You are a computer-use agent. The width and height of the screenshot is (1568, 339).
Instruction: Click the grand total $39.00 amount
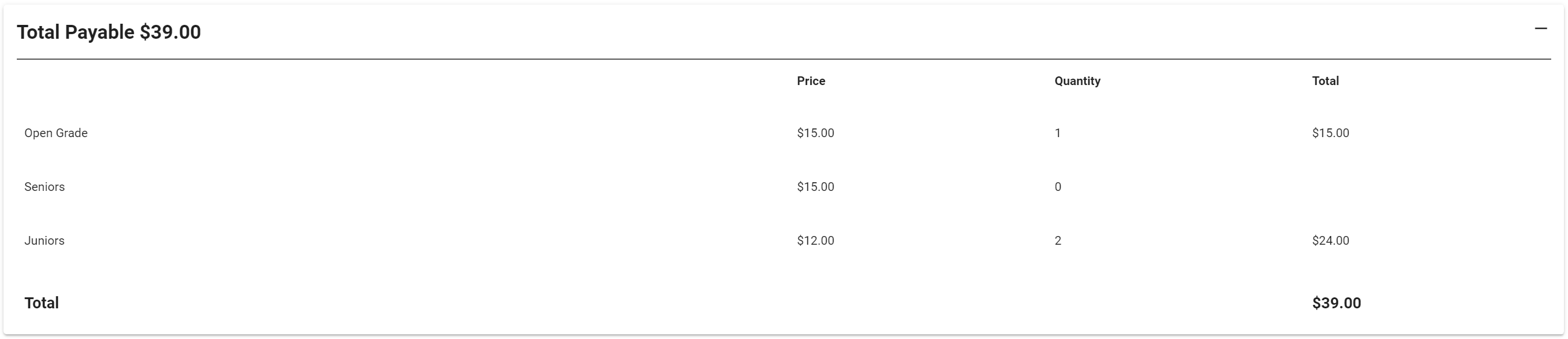pyautogui.click(x=1336, y=303)
